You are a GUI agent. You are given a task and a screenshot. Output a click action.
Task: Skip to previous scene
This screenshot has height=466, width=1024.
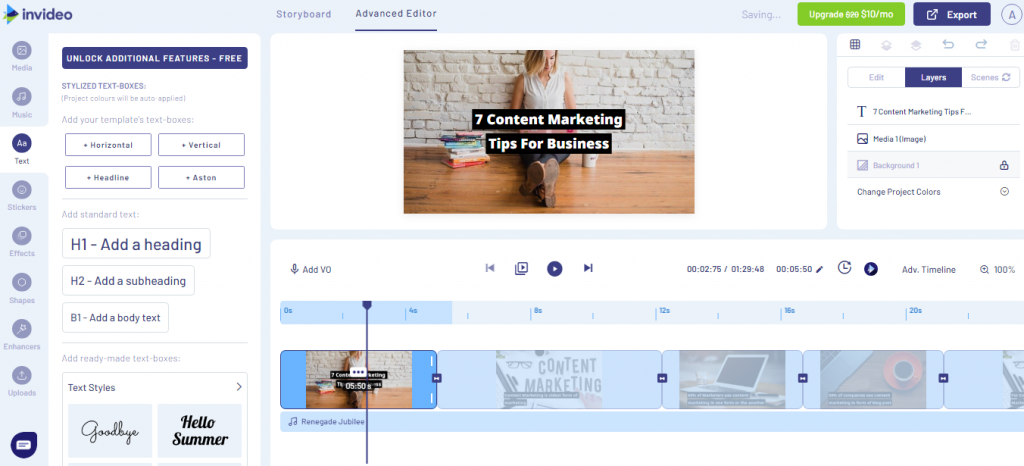490,268
